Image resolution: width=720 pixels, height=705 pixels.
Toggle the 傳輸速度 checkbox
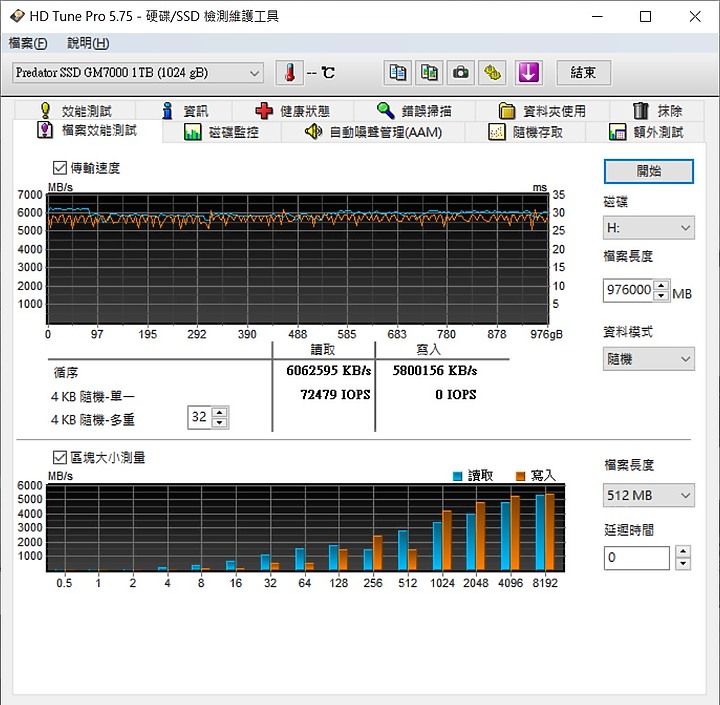[x=60, y=168]
